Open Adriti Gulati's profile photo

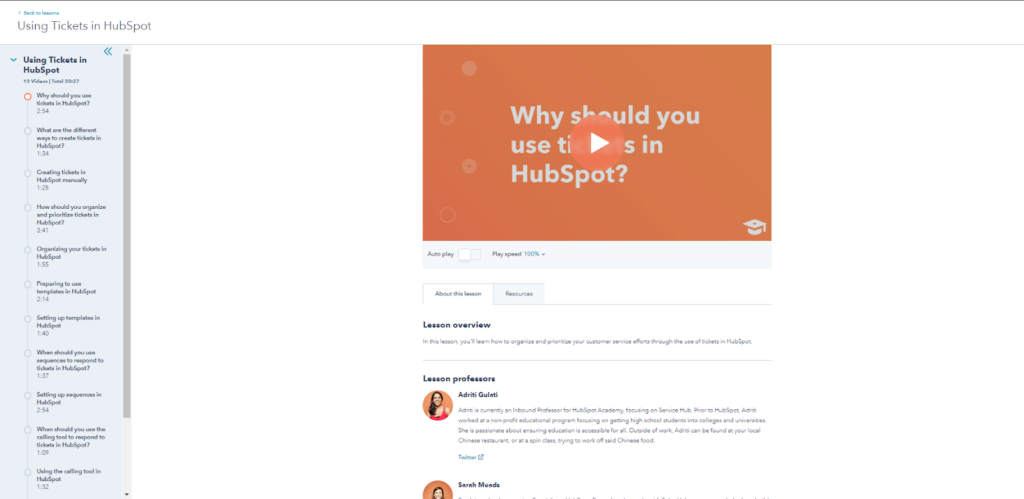[438, 405]
